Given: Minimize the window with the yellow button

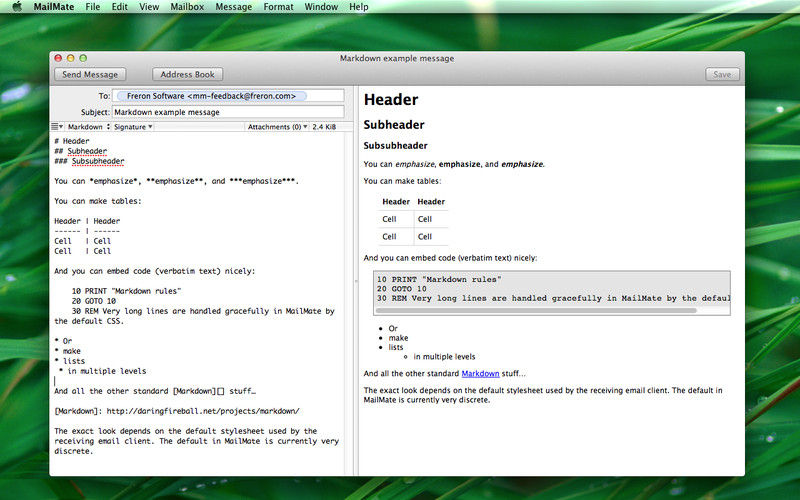Looking at the screenshot, I should tap(70, 58).
